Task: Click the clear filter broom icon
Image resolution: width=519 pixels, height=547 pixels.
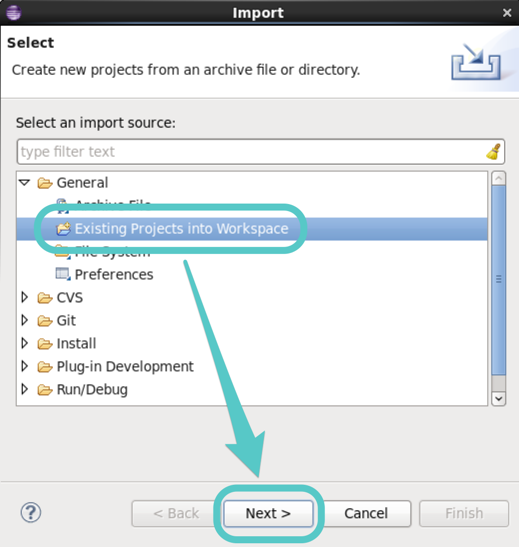Action: click(x=494, y=152)
